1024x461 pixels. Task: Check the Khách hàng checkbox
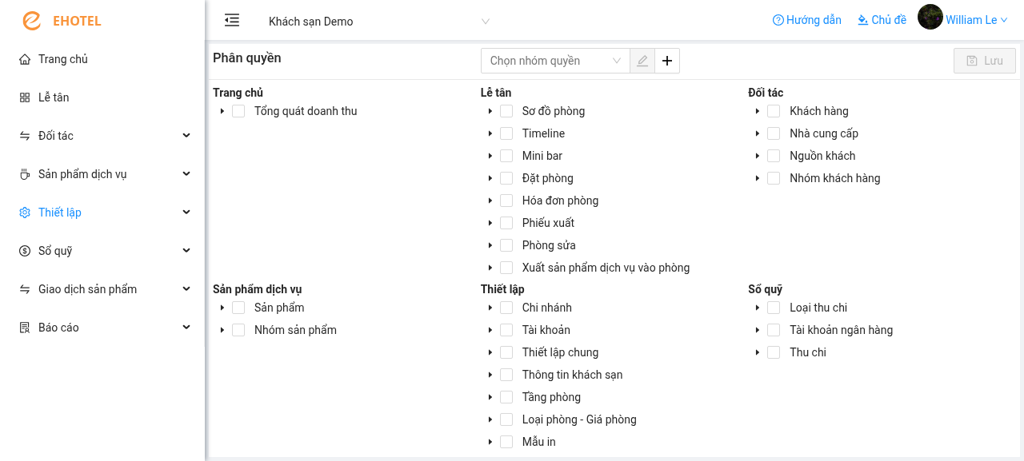pyautogui.click(x=774, y=111)
